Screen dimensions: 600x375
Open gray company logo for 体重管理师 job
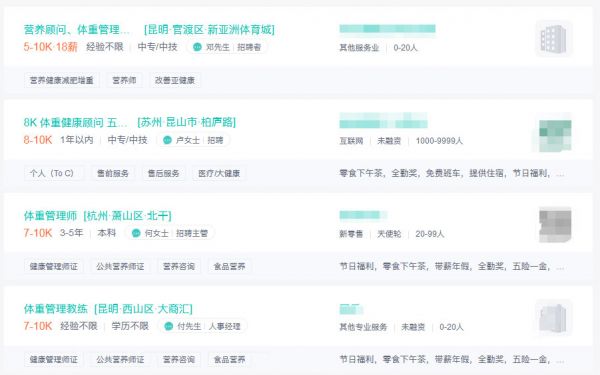(x=555, y=225)
